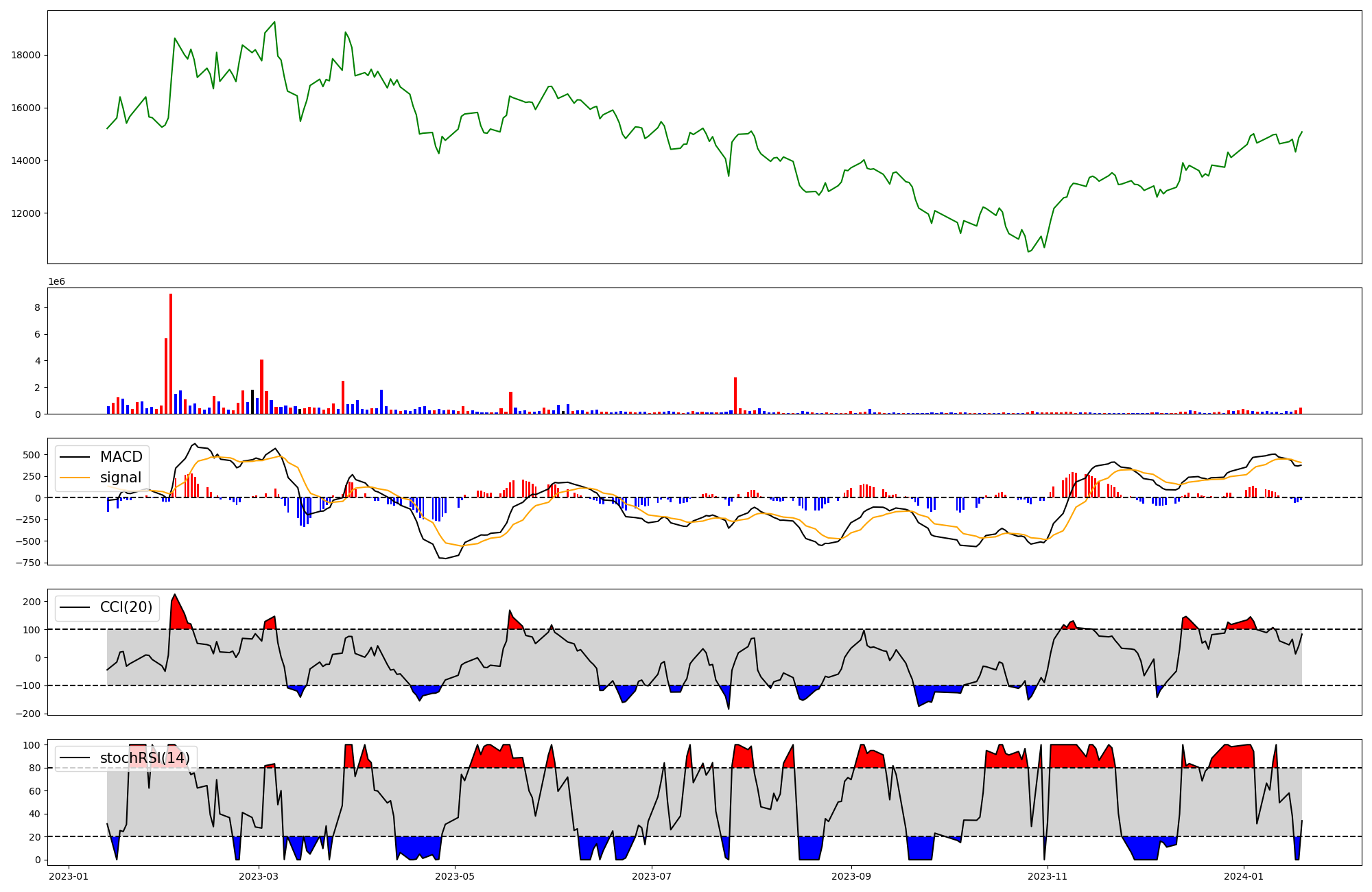Click the volume axis tick label 4
Viewport: 1372px width, 892px height.
pos(38,361)
